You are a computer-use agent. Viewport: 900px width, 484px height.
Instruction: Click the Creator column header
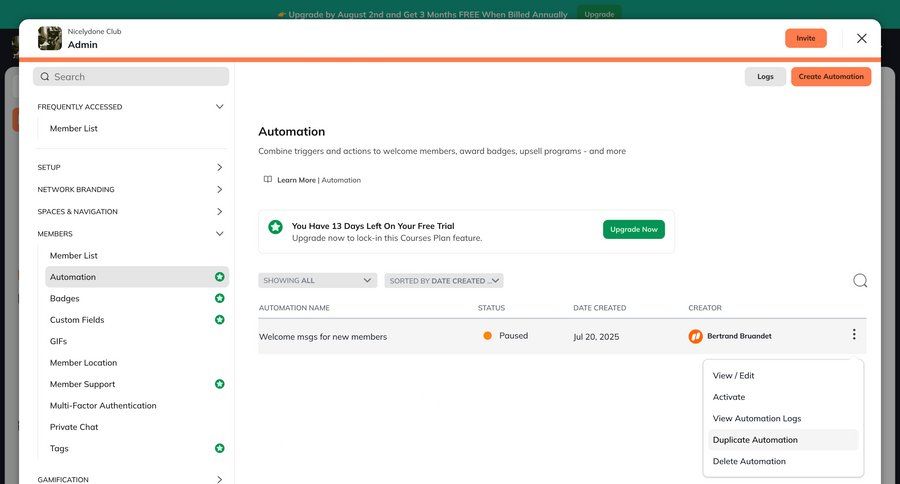click(705, 308)
